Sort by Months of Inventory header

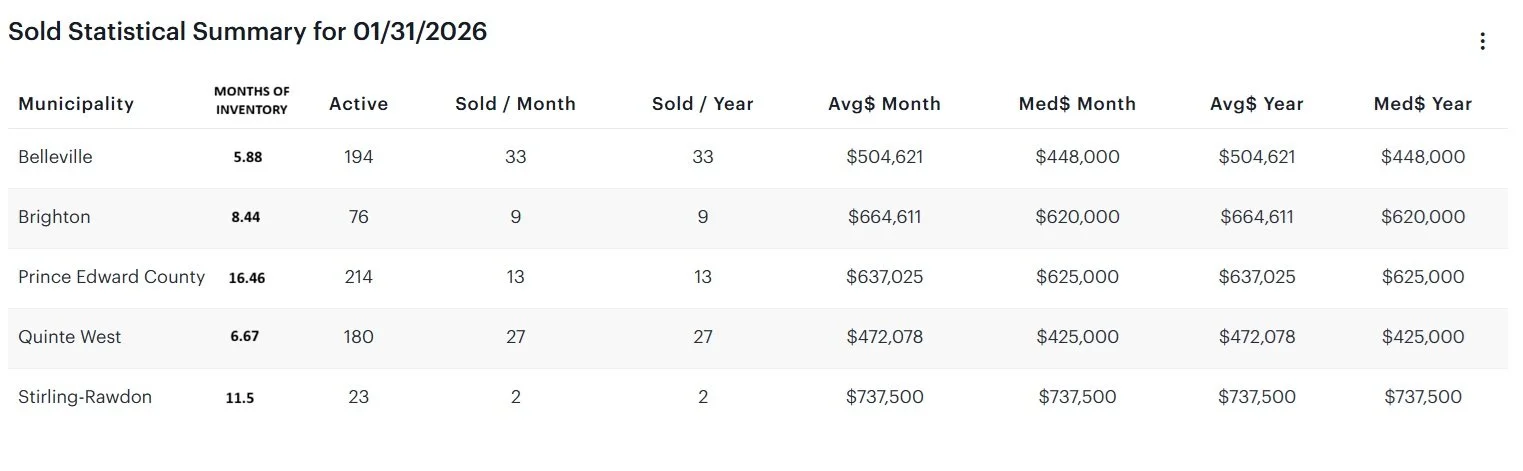click(x=251, y=101)
